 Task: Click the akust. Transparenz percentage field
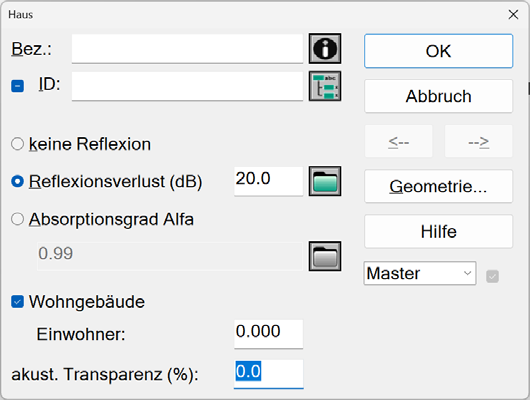tap(268, 374)
